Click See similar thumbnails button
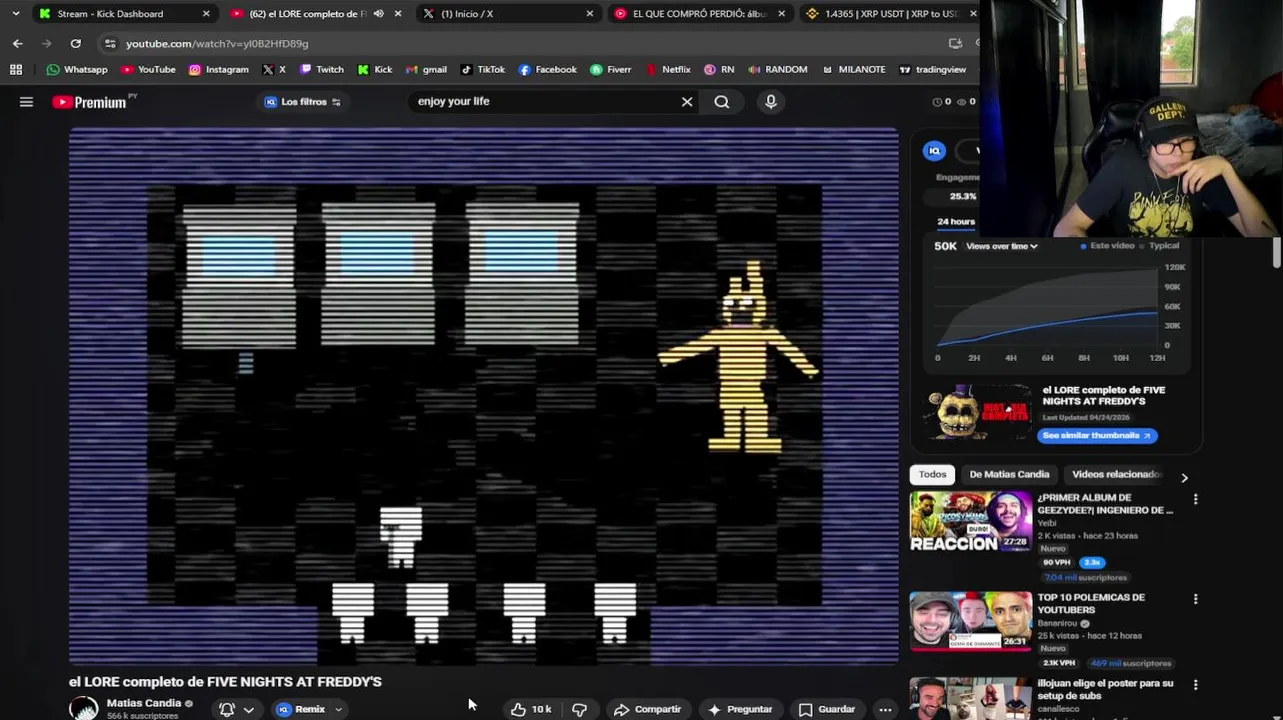Screen dimensions: 1283x720 (x=1096, y=435)
